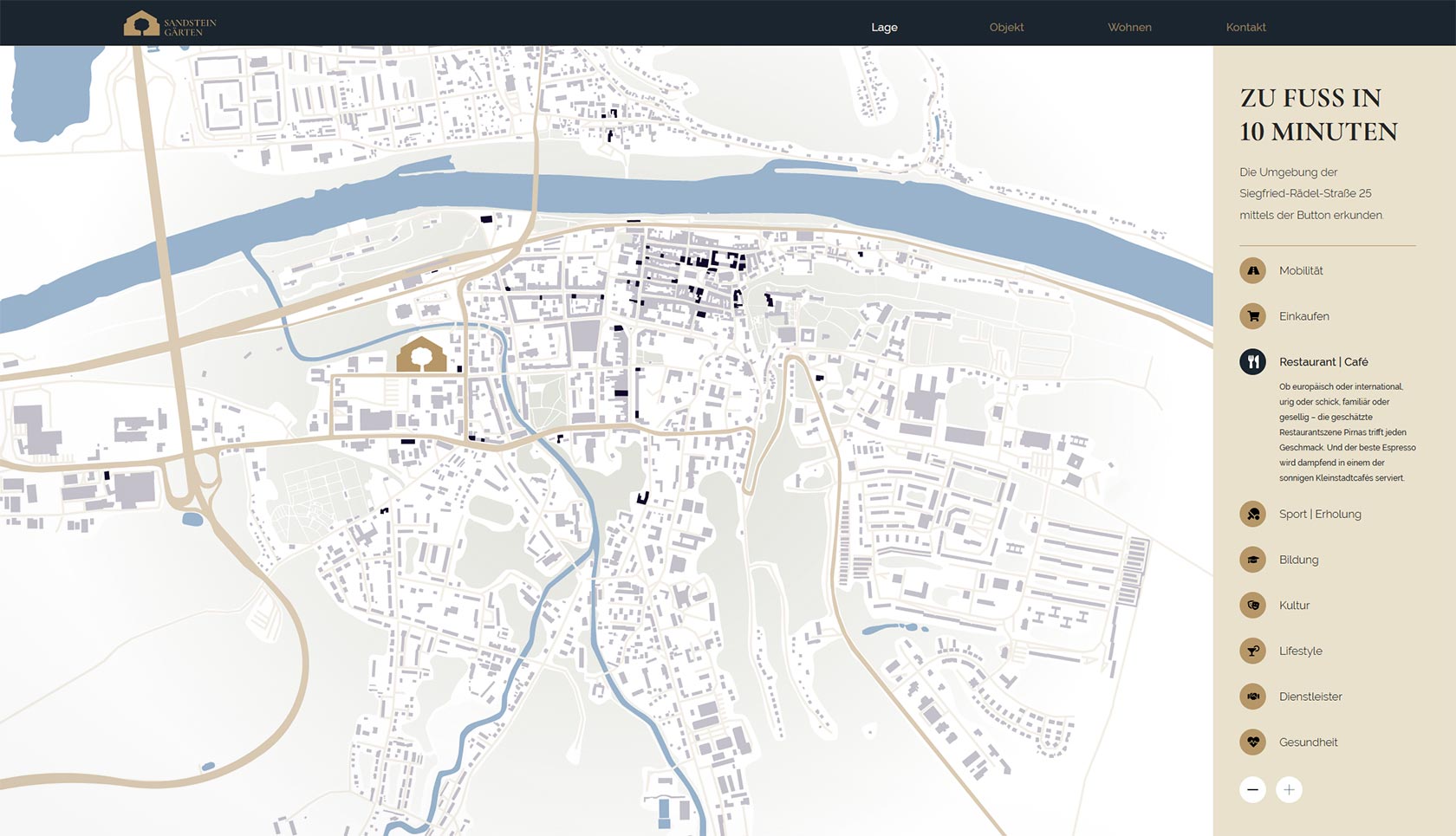
Task: Click the golden property marker on map
Action: pyautogui.click(x=421, y=355)
